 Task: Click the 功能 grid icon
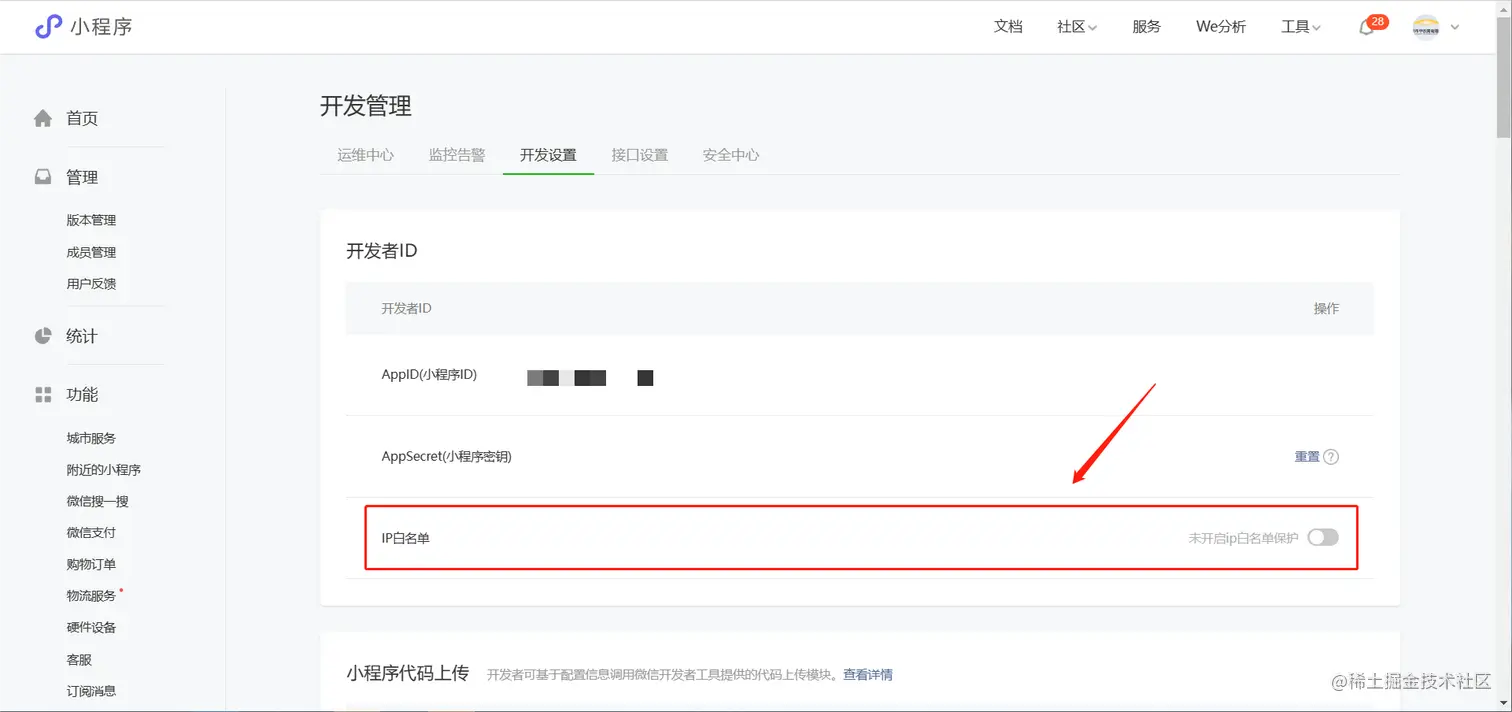pos(43,395)
